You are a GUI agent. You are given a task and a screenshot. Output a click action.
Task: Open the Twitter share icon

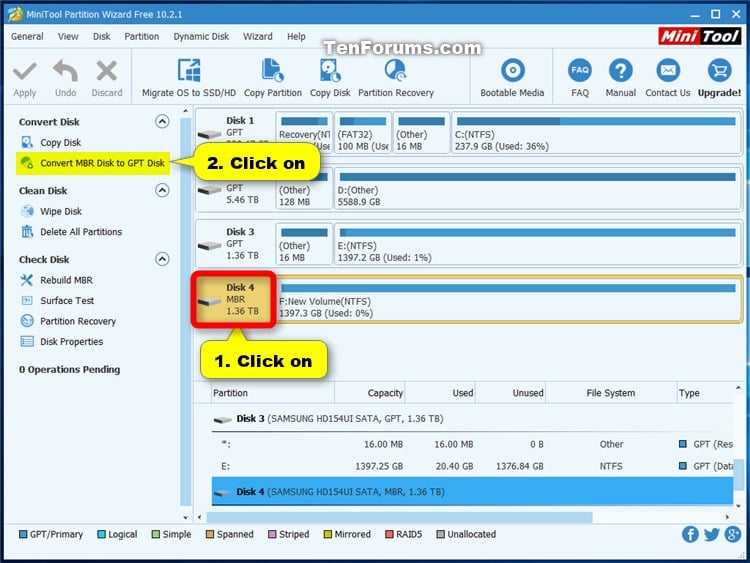point(711,534)
